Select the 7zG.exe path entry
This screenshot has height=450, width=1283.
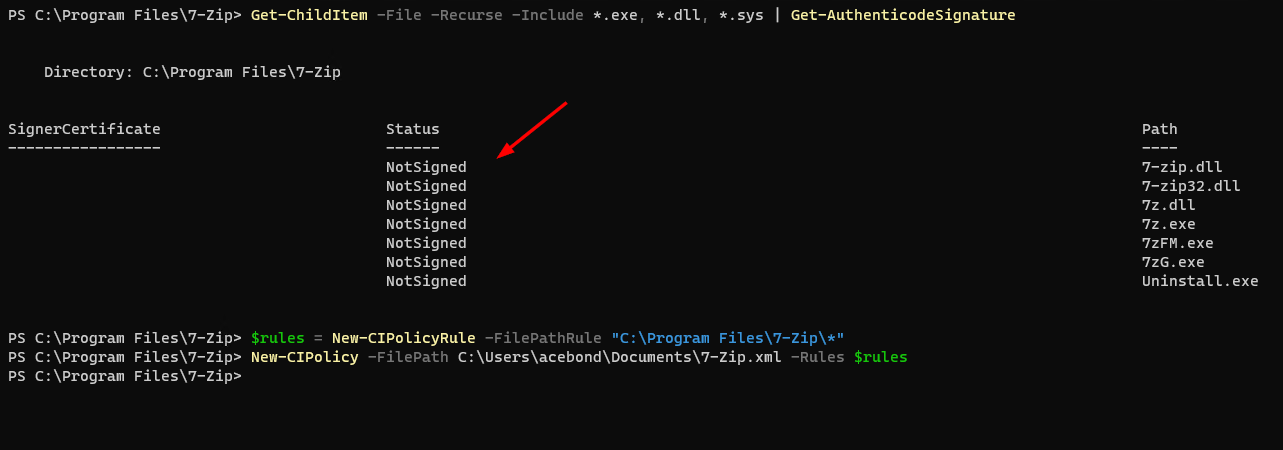[1173, 262]
